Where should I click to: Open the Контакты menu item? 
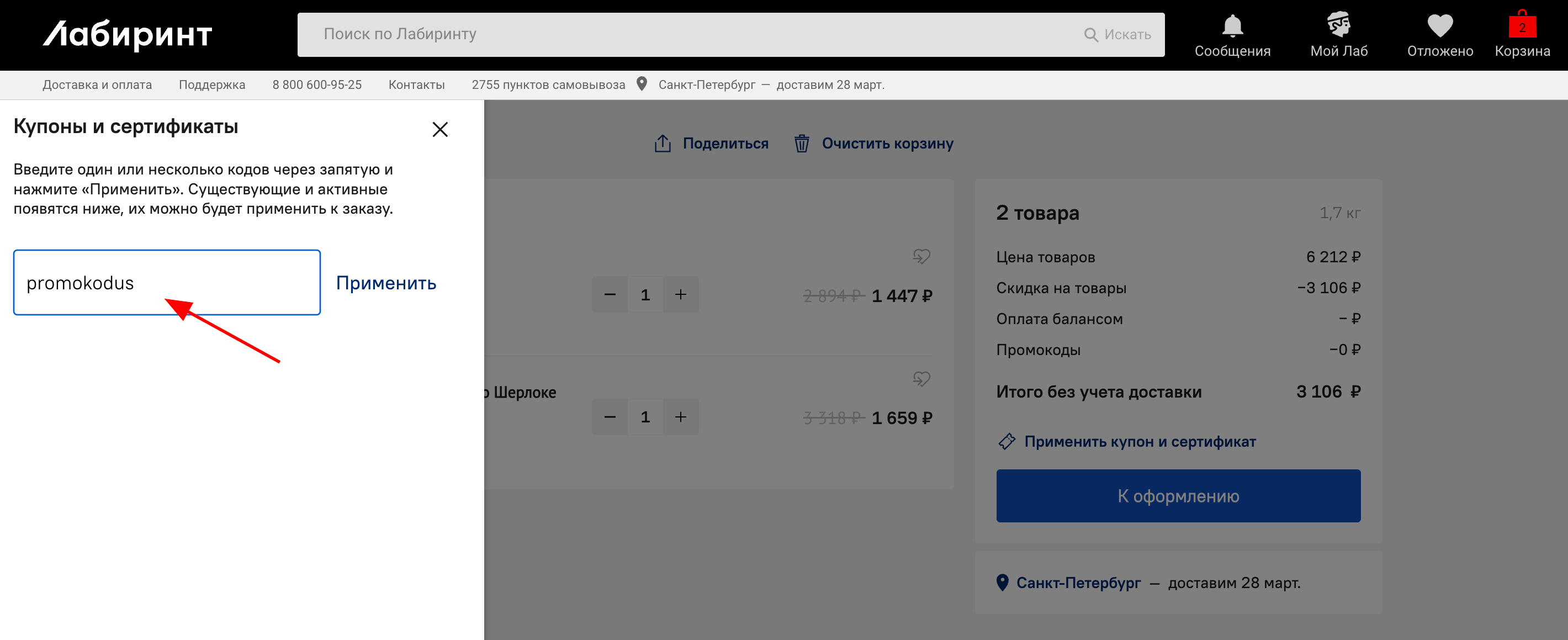pyautogui.click(x=416, y=84)
